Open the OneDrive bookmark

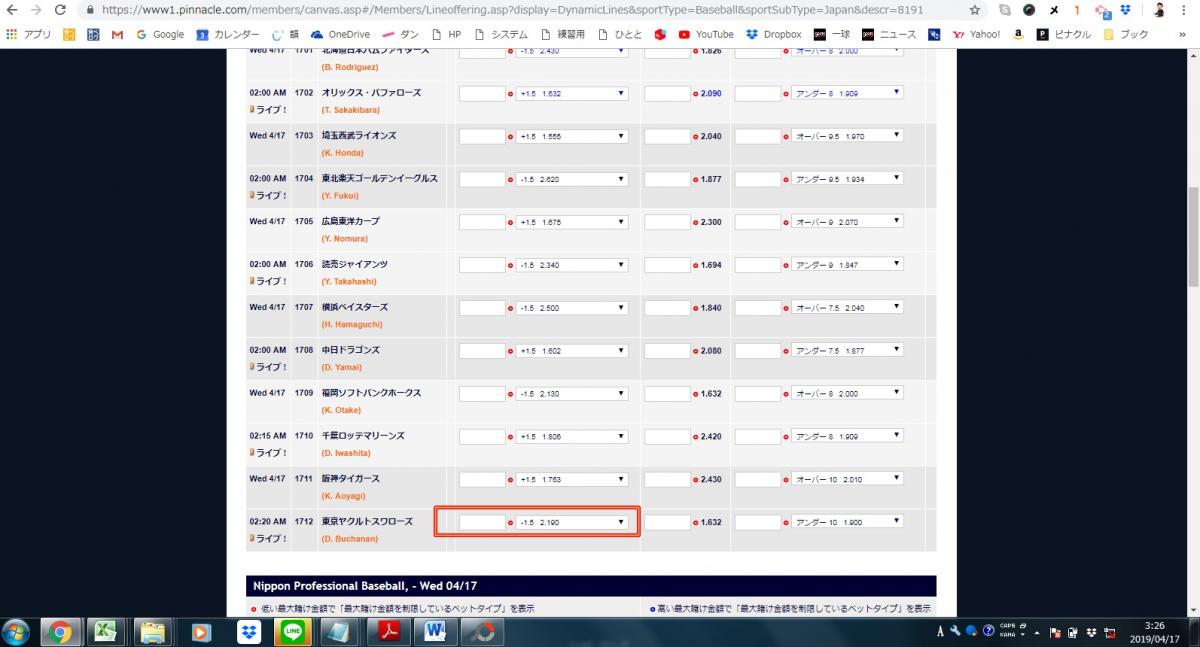coord(341,34)
